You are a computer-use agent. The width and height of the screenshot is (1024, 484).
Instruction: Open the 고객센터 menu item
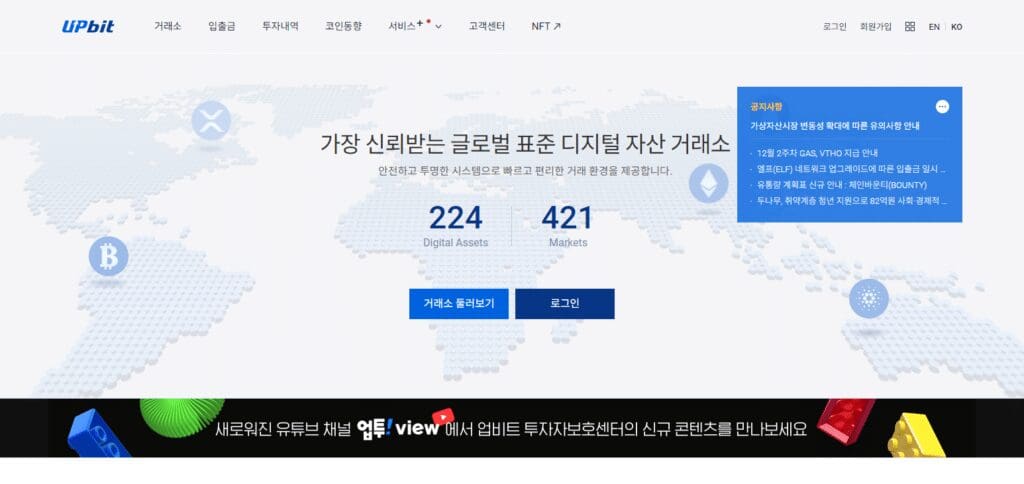tap(487, 27)
